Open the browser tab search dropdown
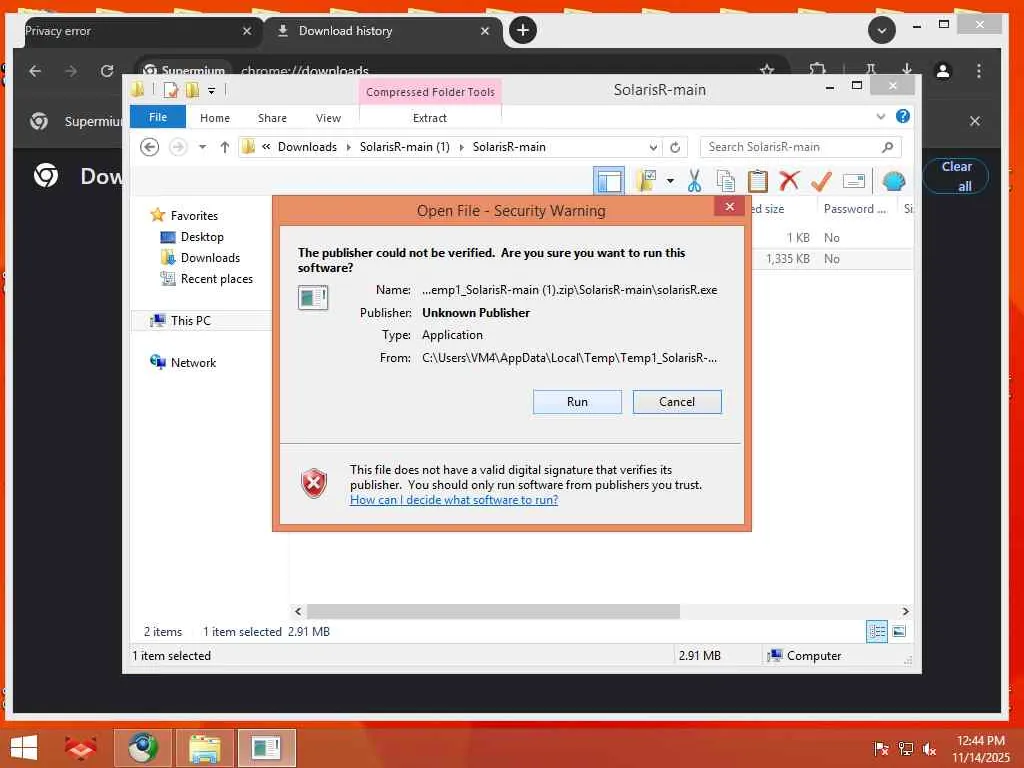Screen dimensions: 1024x768 click(882, 31)
